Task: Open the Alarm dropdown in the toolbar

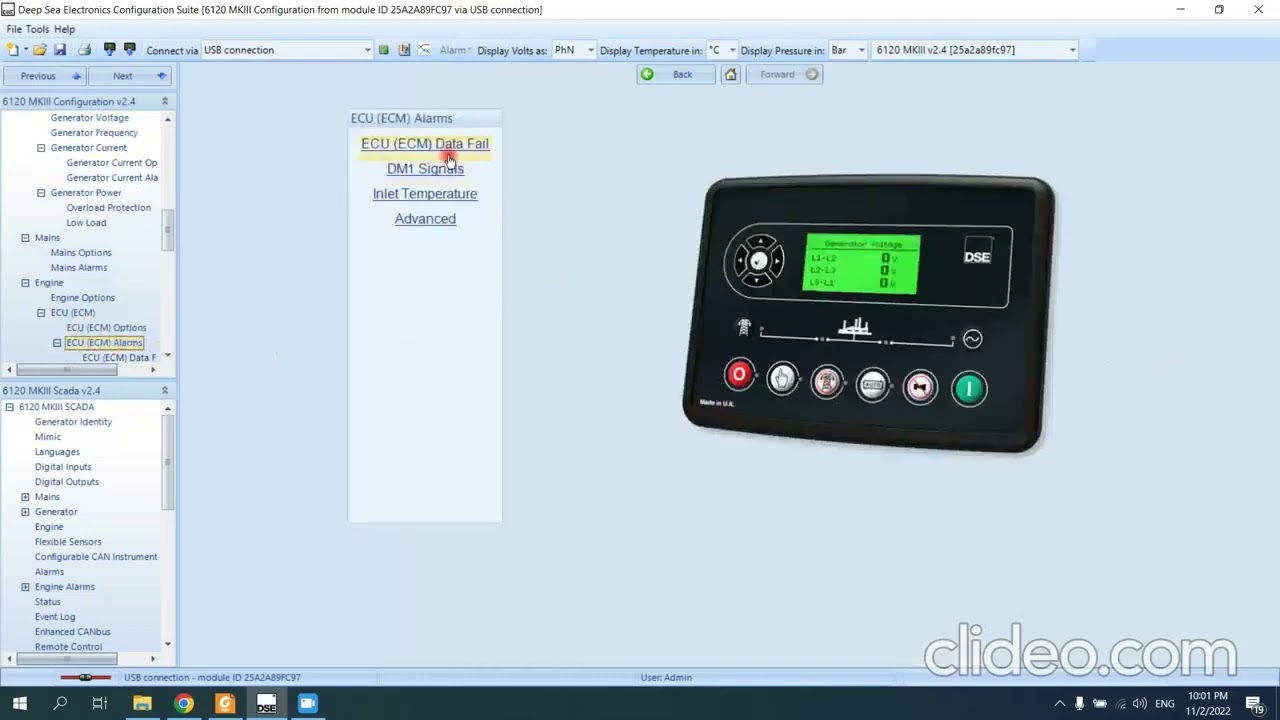Action: pos(454,50)
